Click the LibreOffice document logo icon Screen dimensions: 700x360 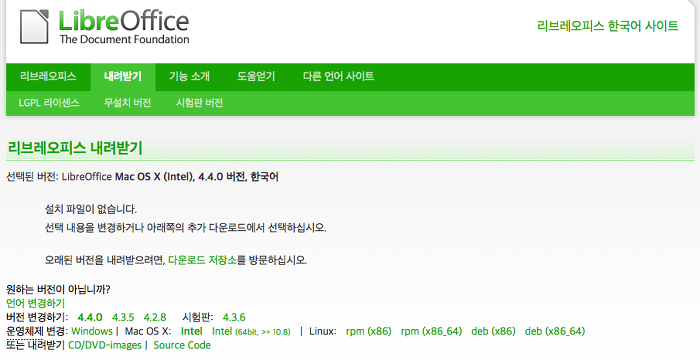[x=34, y=26]
